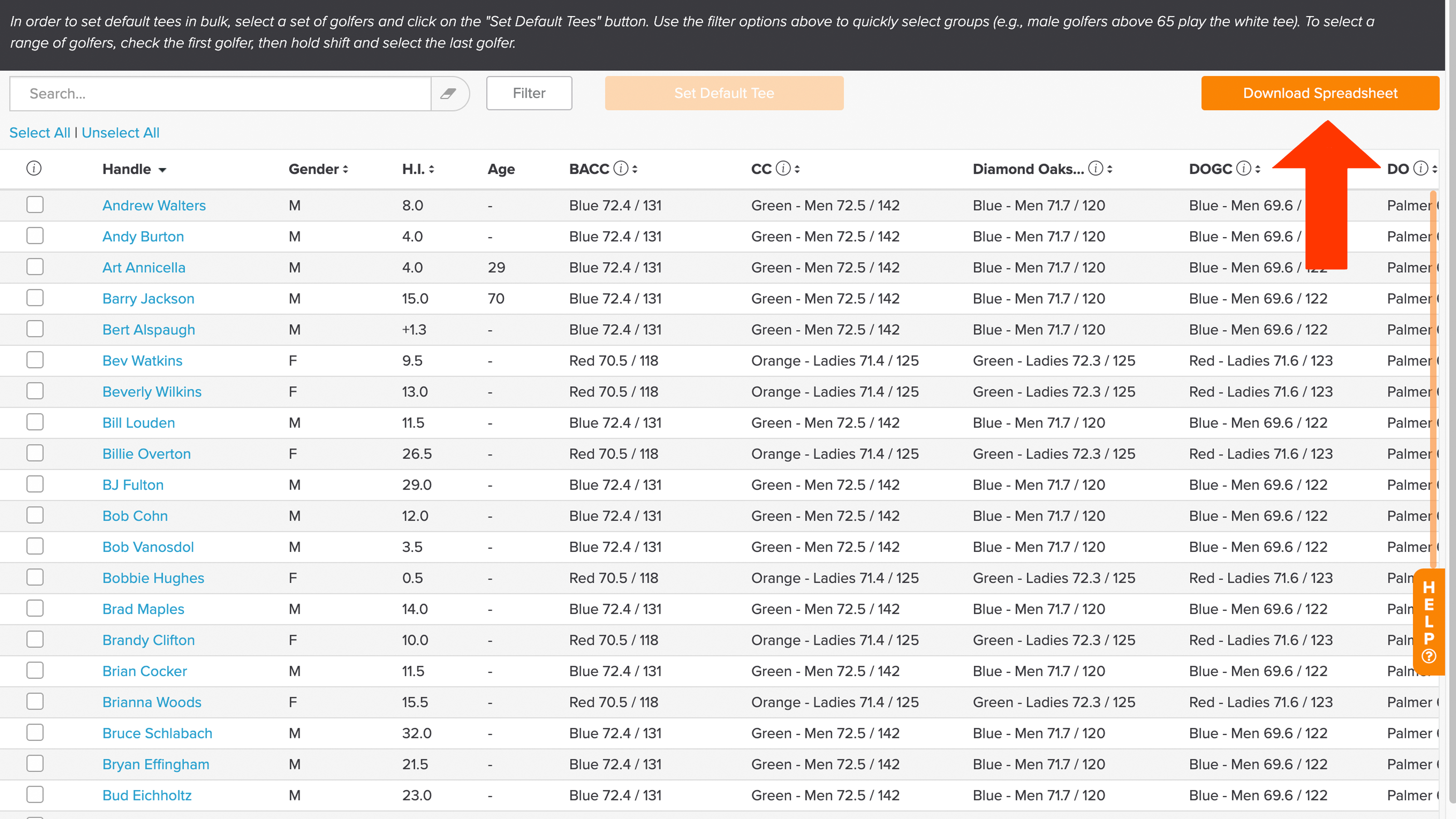1456x819 pixels.
Task: Click the info icon next to BACC
Action: coord(621,168)
